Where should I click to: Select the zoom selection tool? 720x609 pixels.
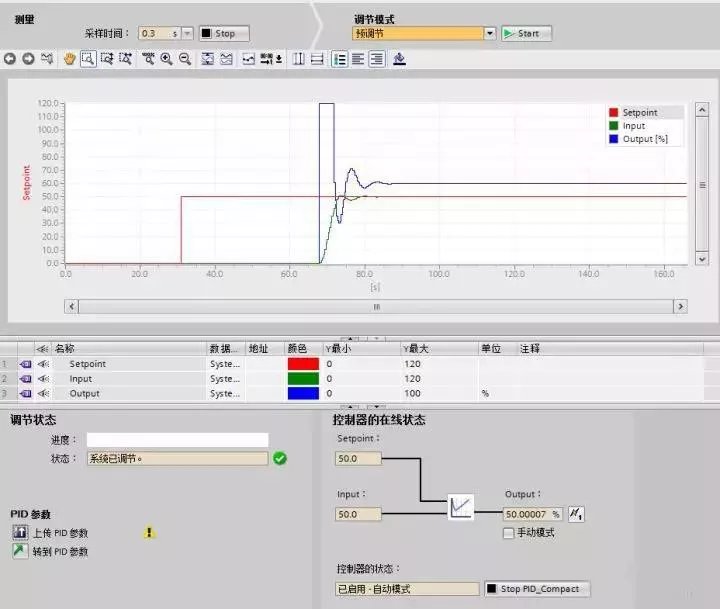coord(88,59)
